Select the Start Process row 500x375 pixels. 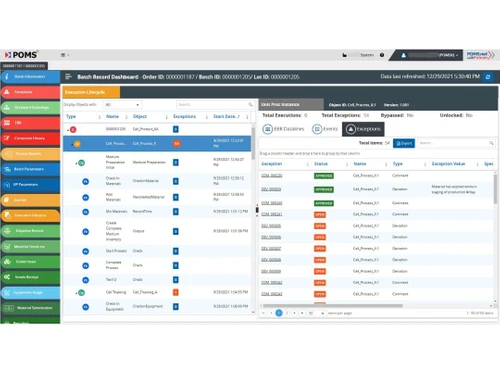pos(157,251)
